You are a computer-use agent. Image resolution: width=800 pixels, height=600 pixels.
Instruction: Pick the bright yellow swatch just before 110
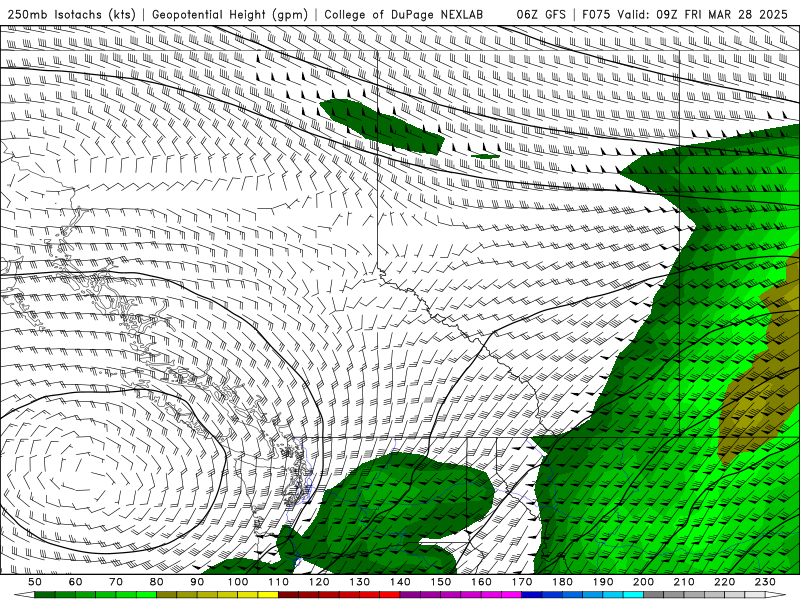tap(268, 595)
